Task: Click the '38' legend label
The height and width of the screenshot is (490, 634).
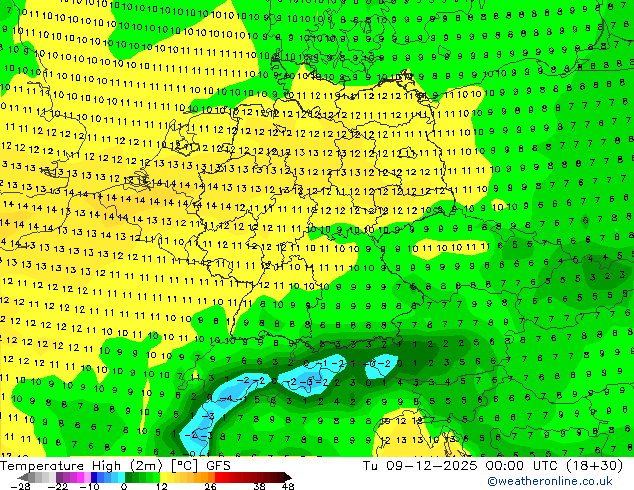Action: (259, 486)
